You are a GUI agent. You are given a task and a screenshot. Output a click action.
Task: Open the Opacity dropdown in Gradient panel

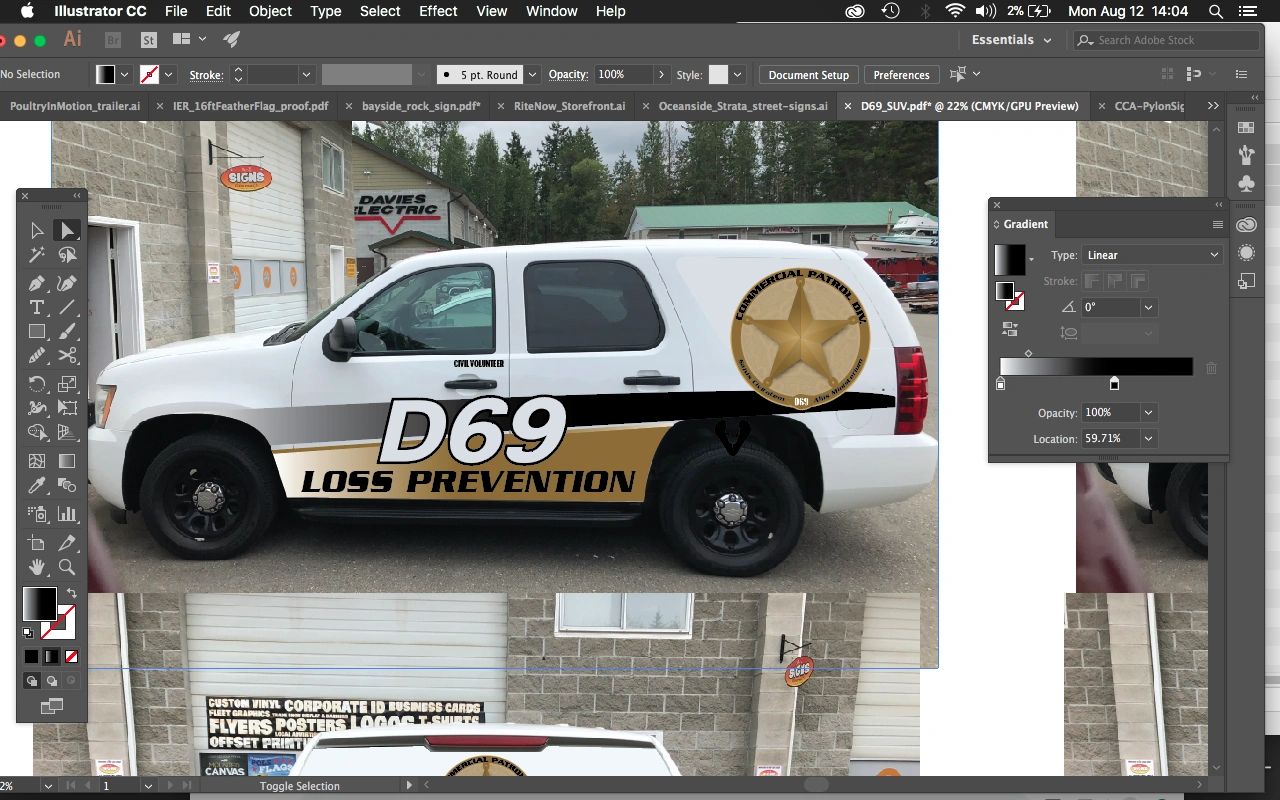[1147, 412]
